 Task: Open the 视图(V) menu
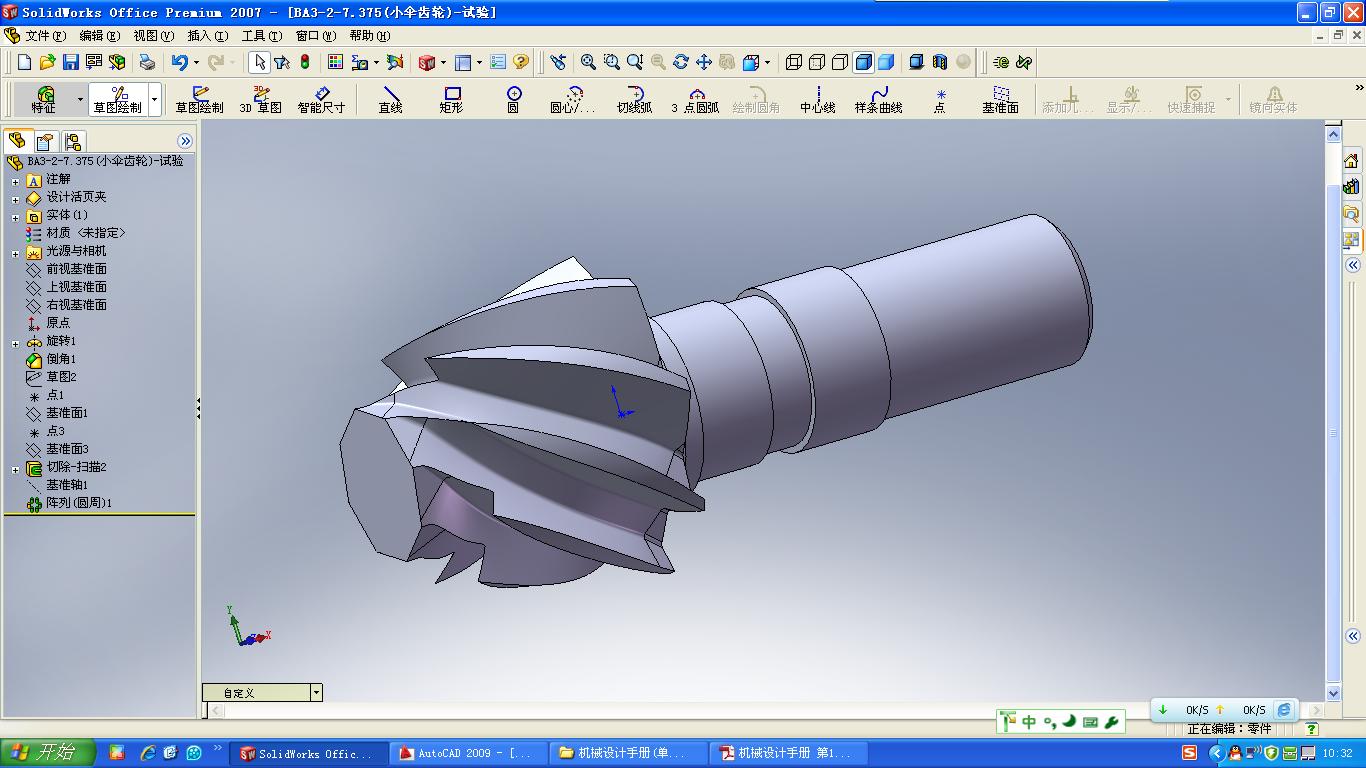[x=154, y=35]
